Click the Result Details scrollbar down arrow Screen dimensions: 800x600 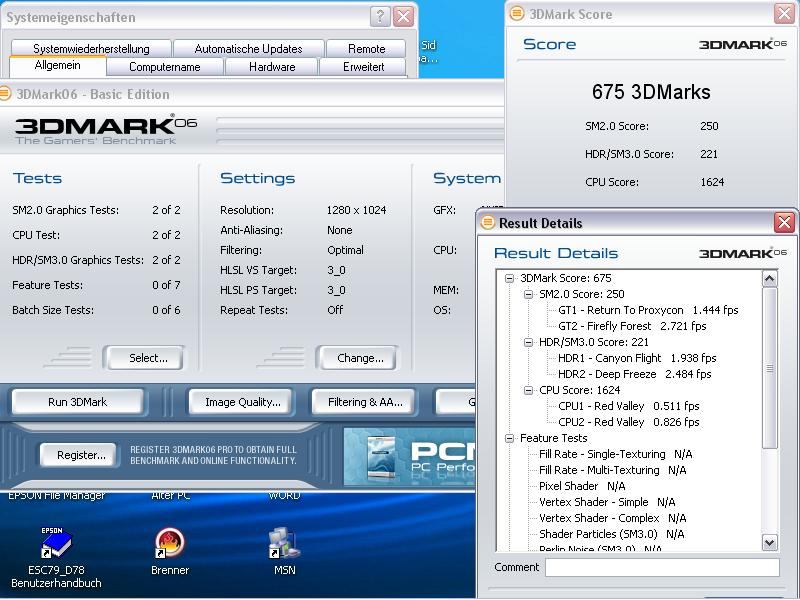(769, 542)
